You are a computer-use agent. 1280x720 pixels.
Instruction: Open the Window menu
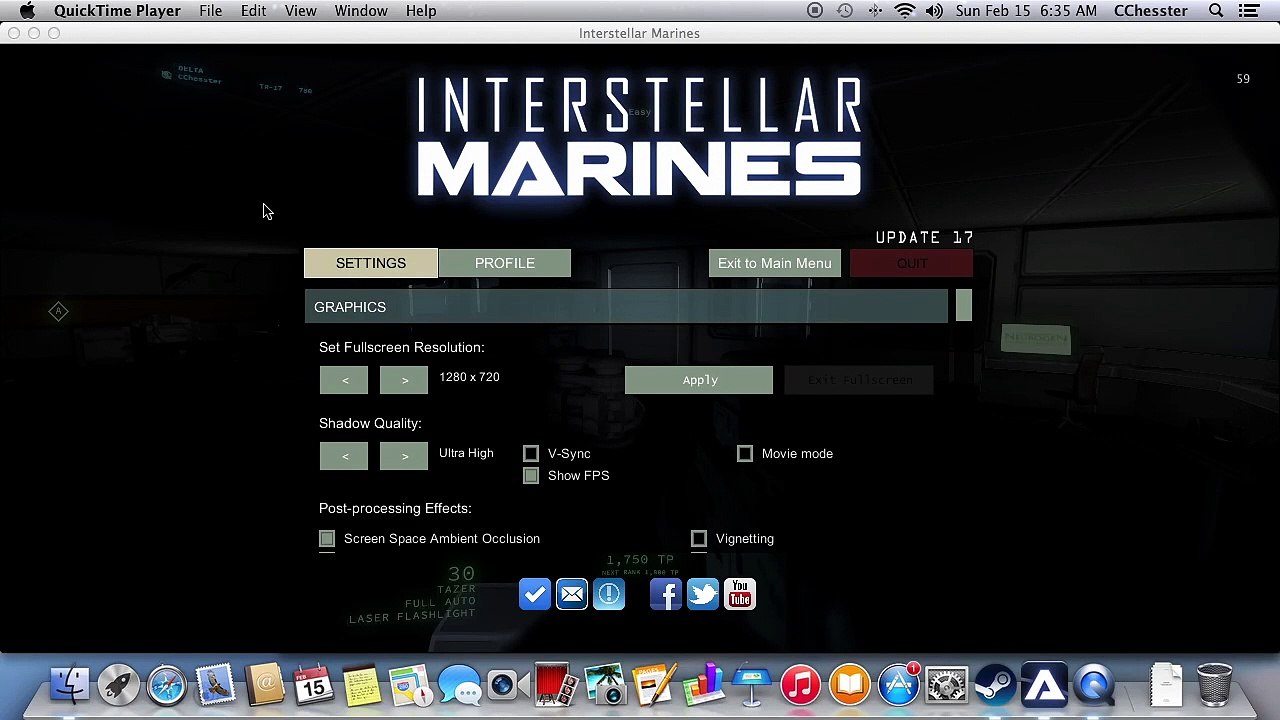361,11
